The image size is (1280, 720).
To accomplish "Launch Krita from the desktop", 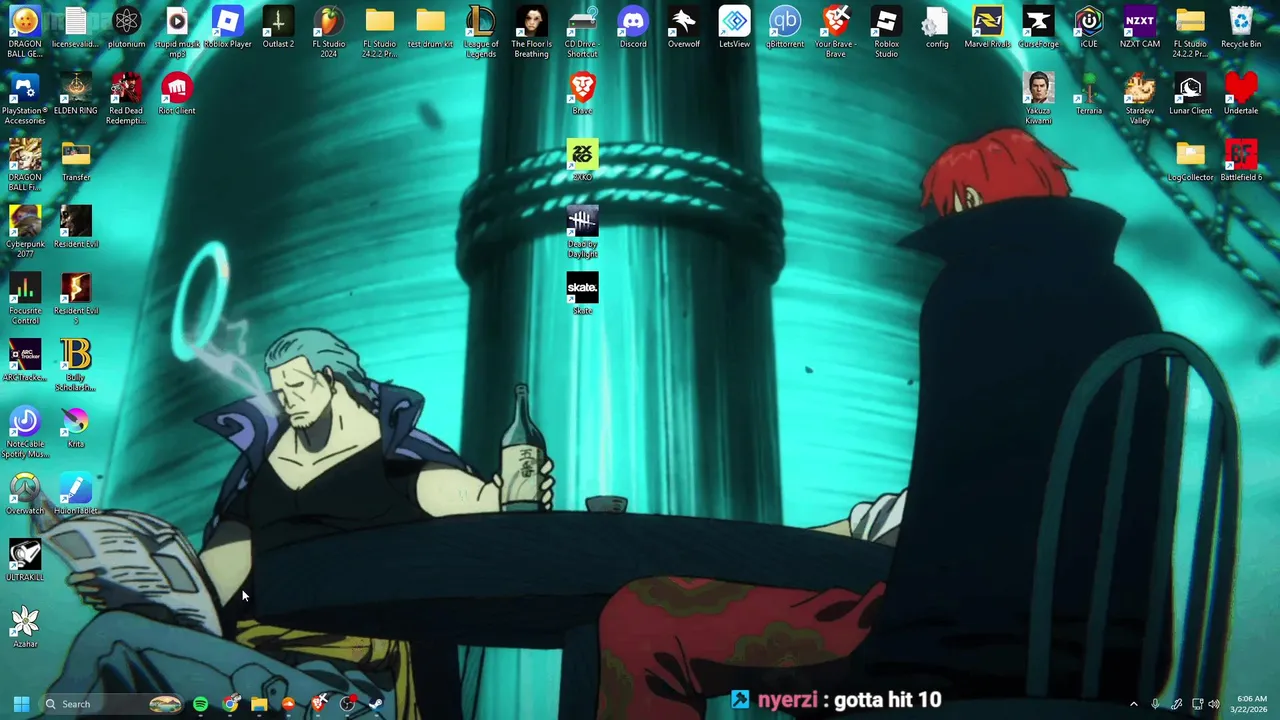I will [76, 429].
